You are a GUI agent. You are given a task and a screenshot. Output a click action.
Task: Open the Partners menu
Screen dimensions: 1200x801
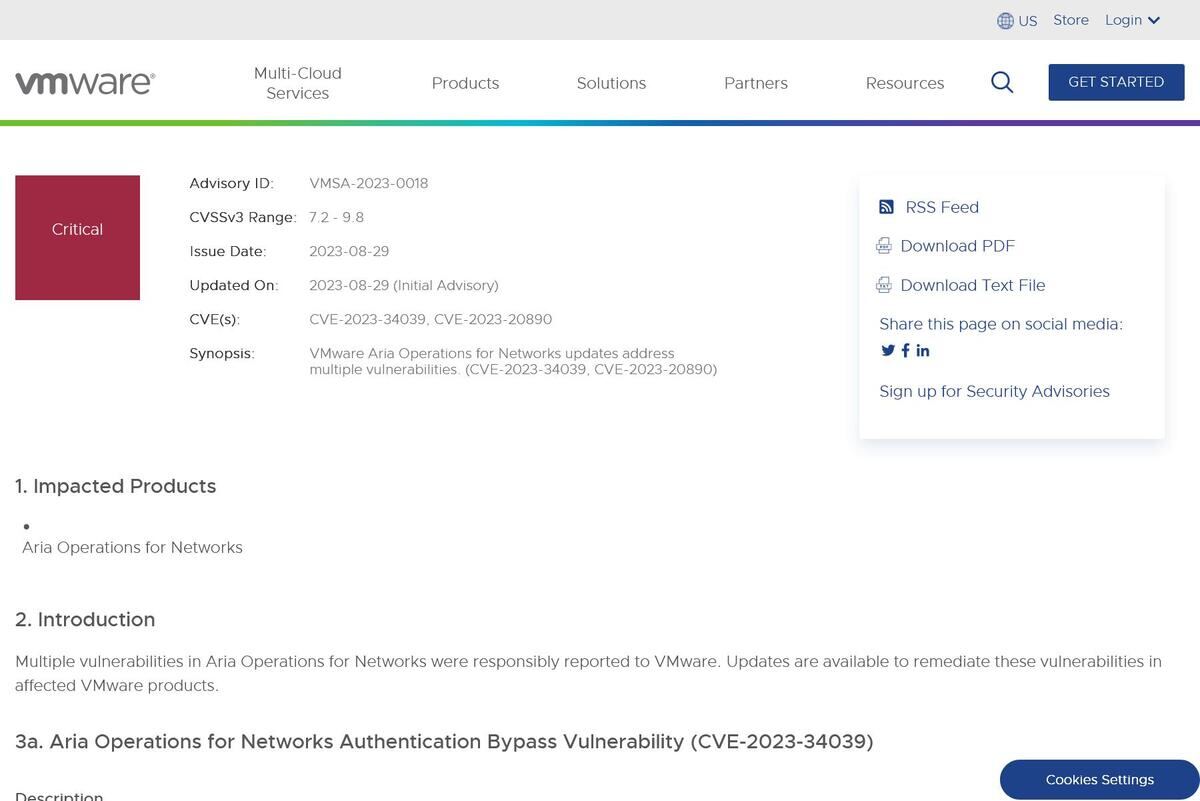[x=756, y=83]
